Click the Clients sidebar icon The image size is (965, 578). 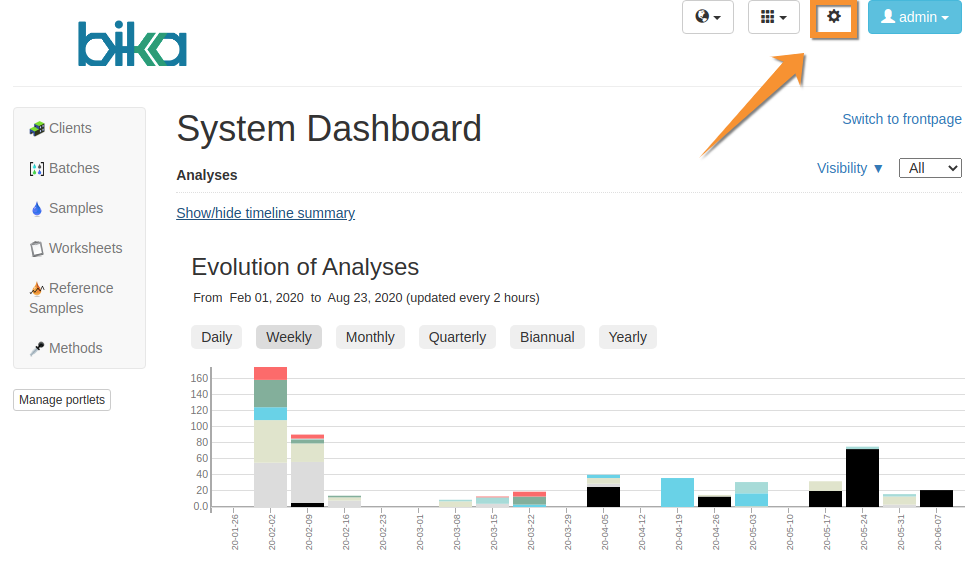(x=37, y=128)
